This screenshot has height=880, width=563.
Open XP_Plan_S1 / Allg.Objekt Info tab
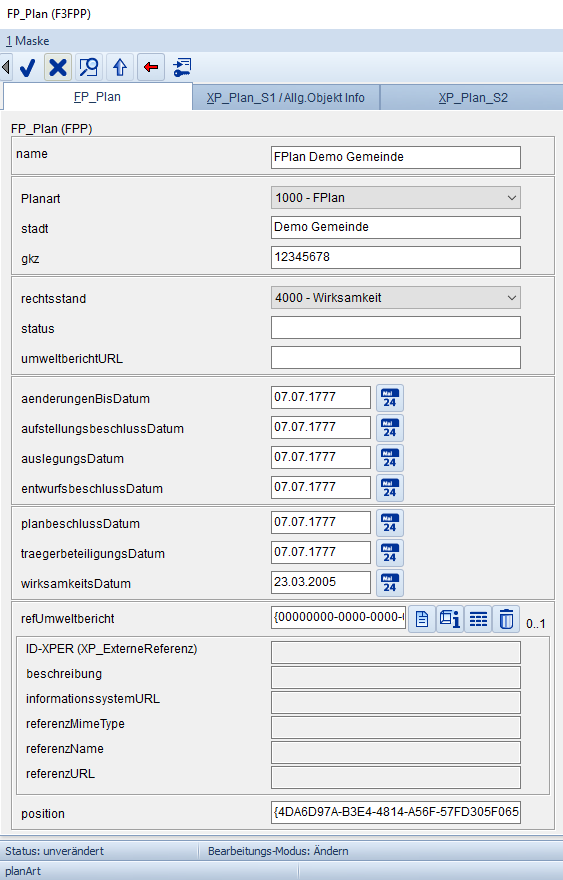286,98
